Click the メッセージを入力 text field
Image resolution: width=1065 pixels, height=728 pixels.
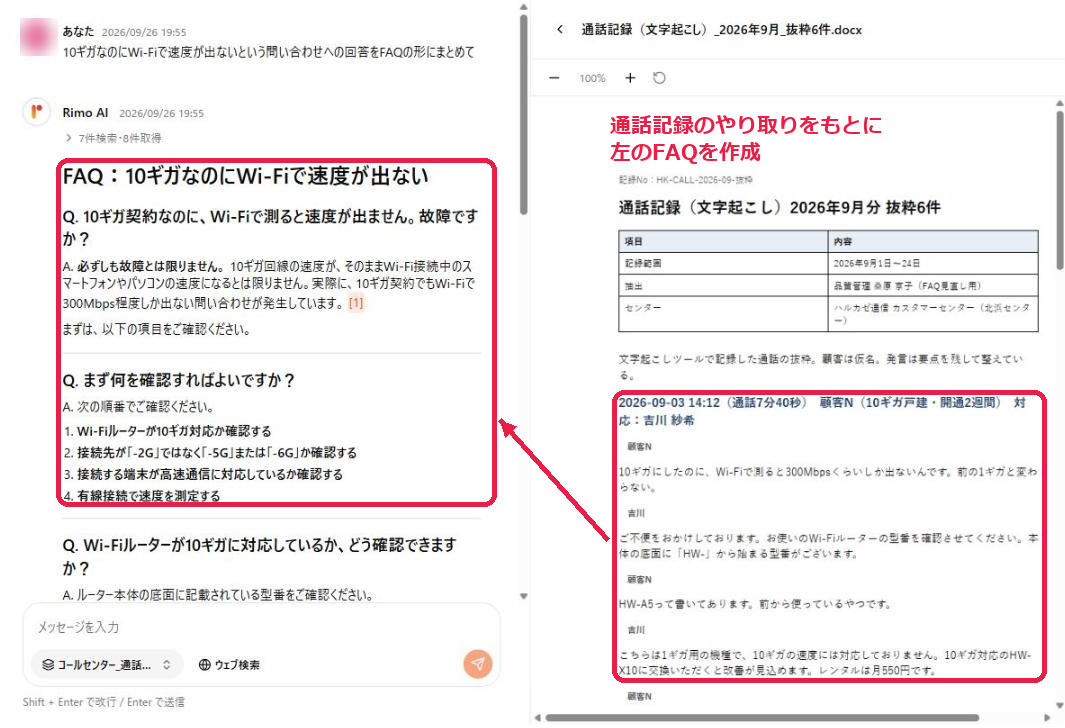point(261,627)
